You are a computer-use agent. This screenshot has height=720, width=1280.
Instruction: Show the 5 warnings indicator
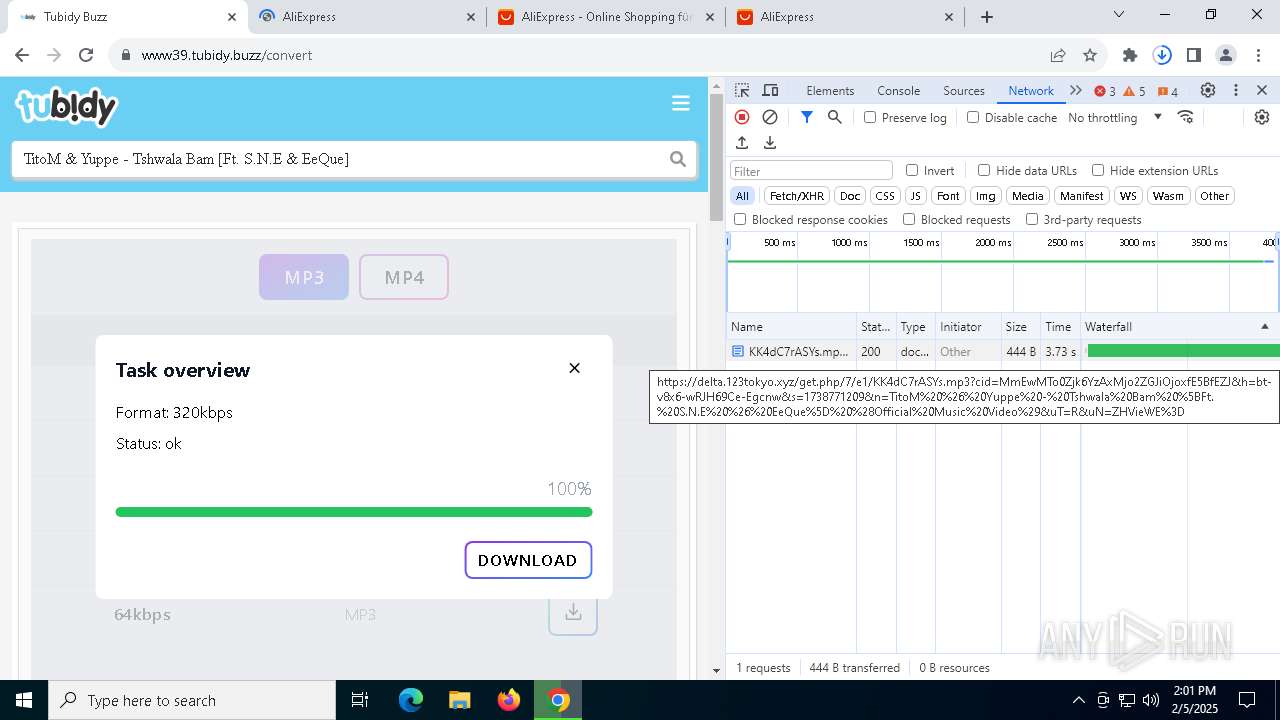click(1135, 91)
